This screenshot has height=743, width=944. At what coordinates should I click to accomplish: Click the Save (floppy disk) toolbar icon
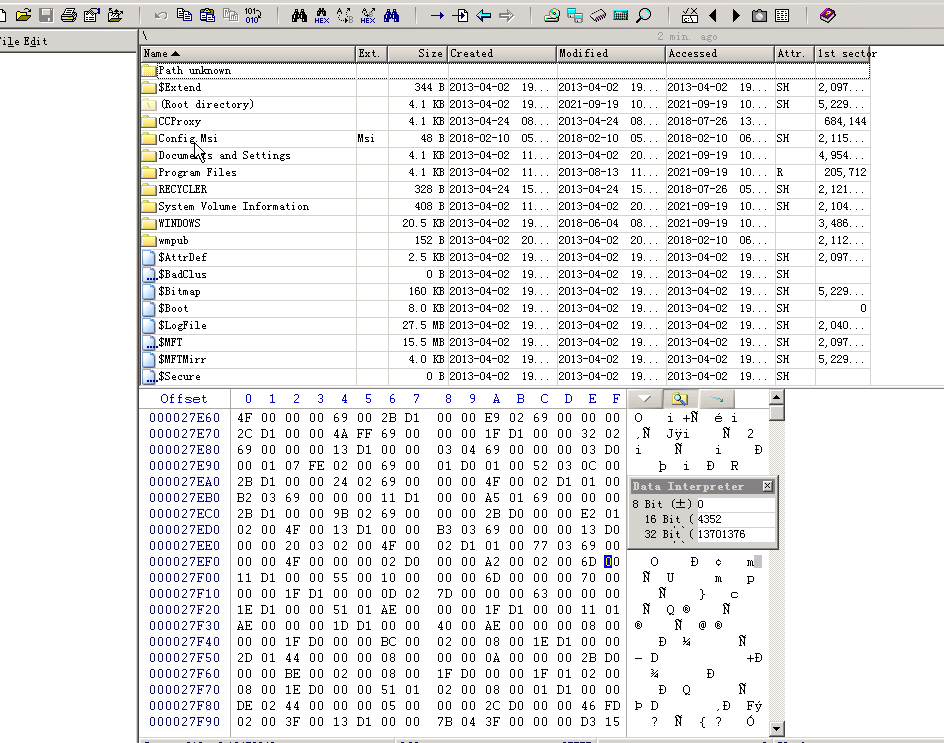tap(46, 15)
